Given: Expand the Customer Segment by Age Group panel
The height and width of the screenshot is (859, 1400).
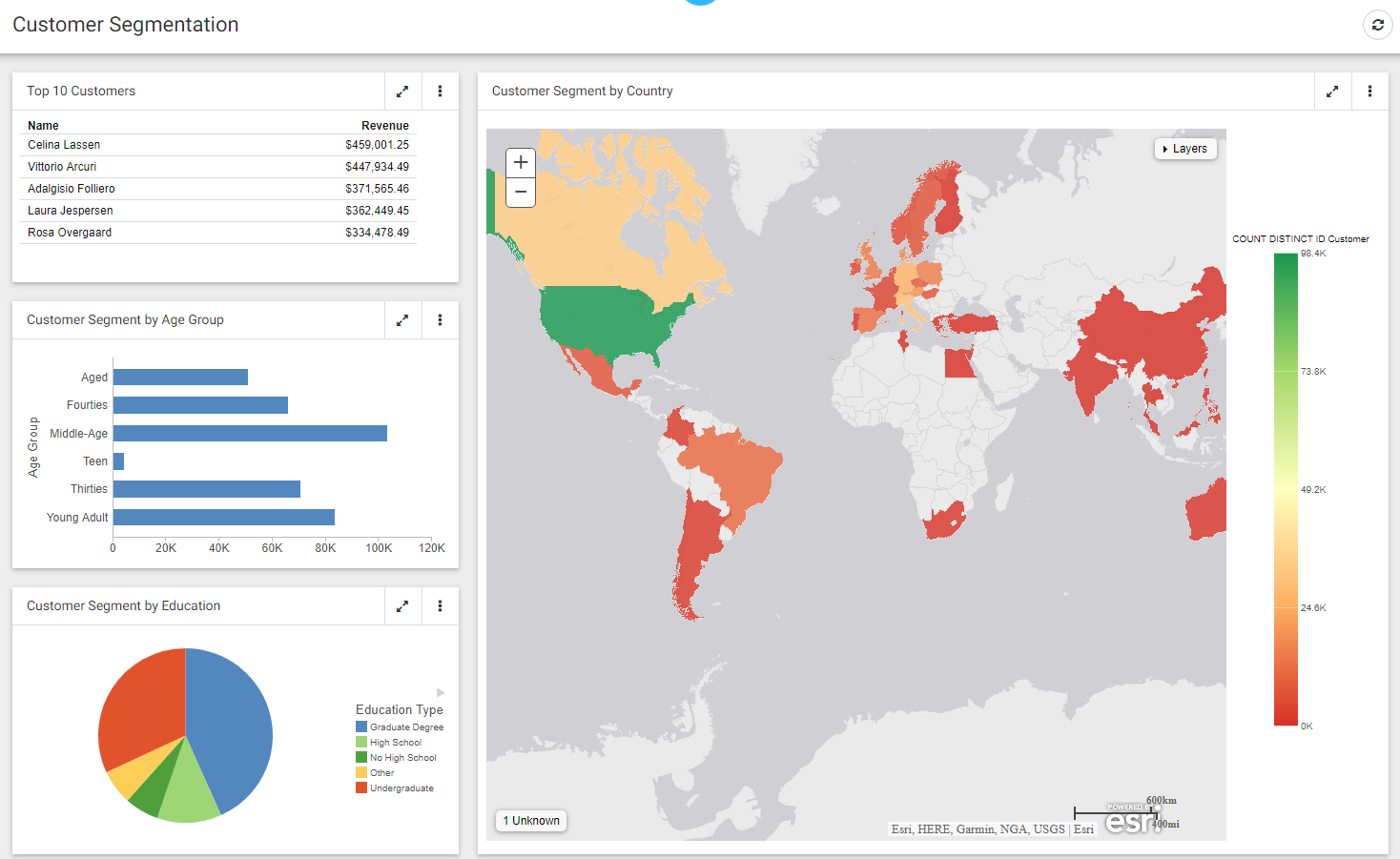Looking at the screenshot, I should (402, 320).
